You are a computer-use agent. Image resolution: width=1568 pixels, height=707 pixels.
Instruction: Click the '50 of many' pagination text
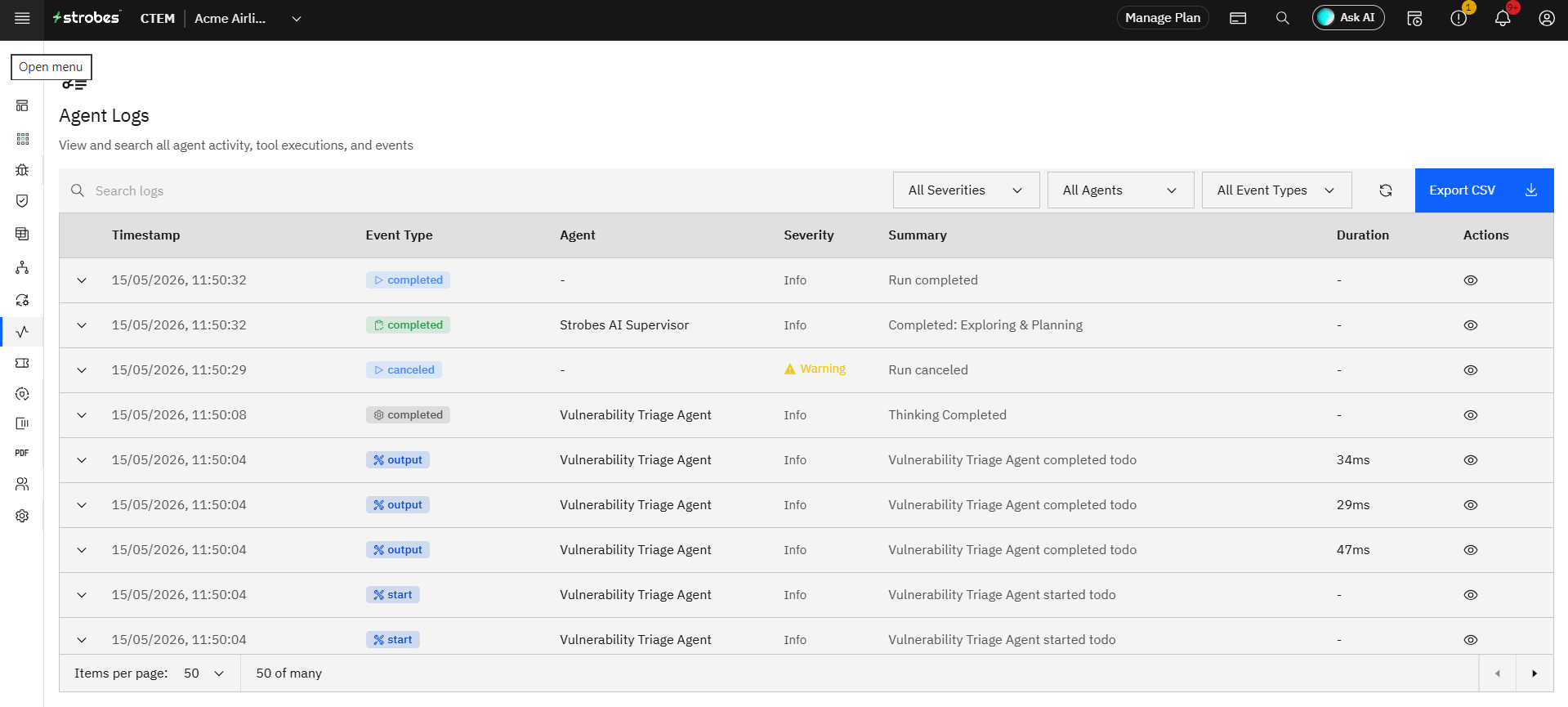tap(289, 673)
